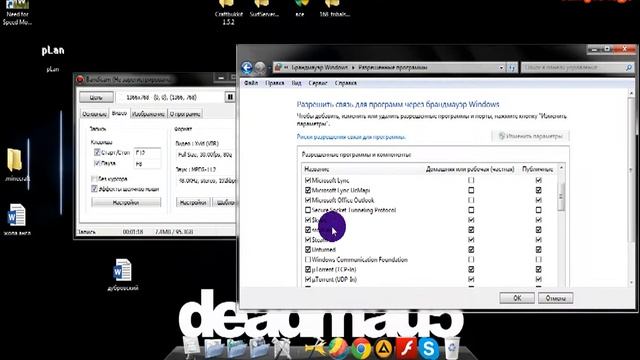Toggle Unturned private network checkbox
Image resolution: width=640 pixels, height=360 pixels.
471,249
